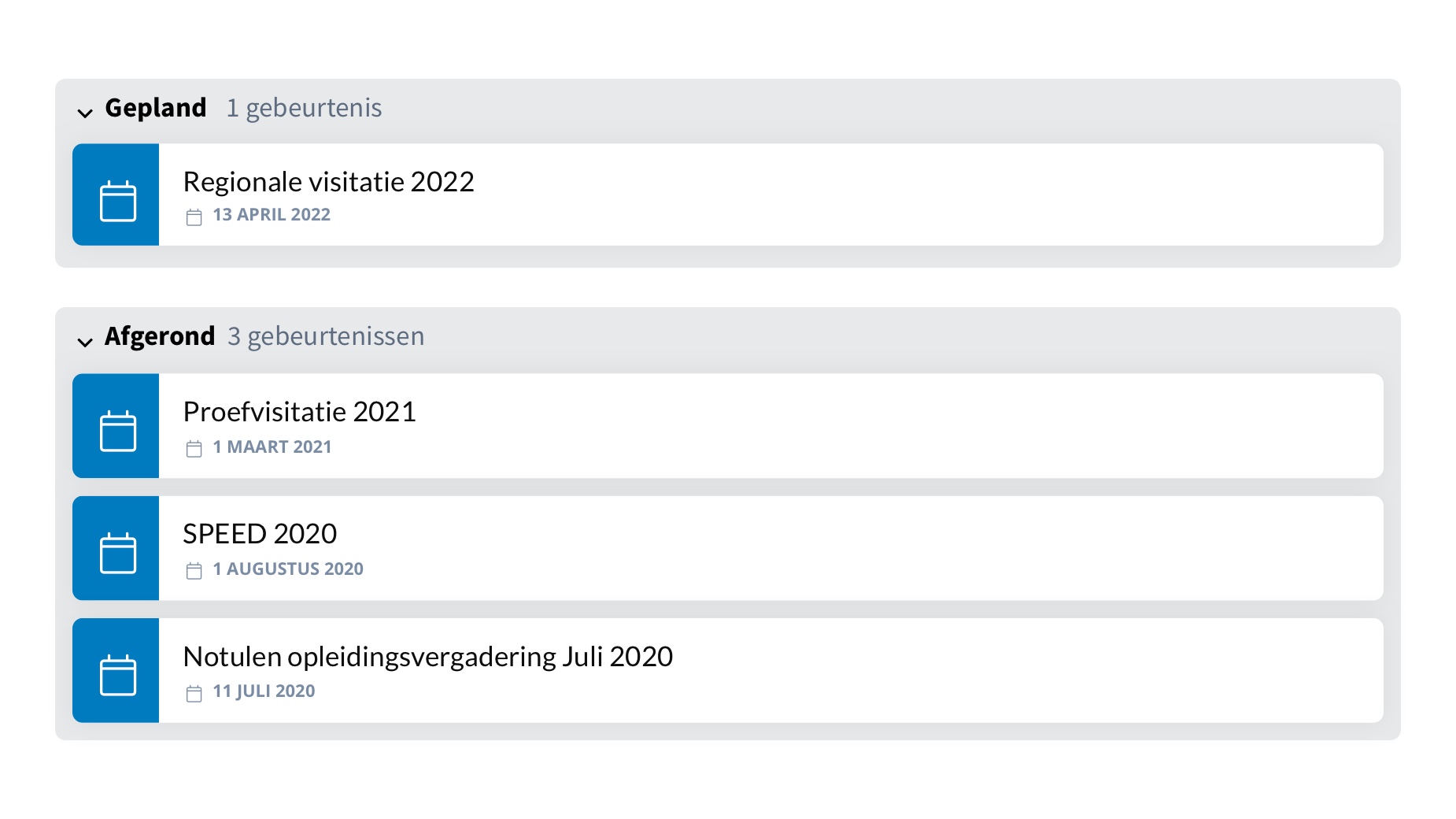The image size is (1456, 819).
Task: Open the SPEED 2020 event title
Action: click(x=260, y=534)
